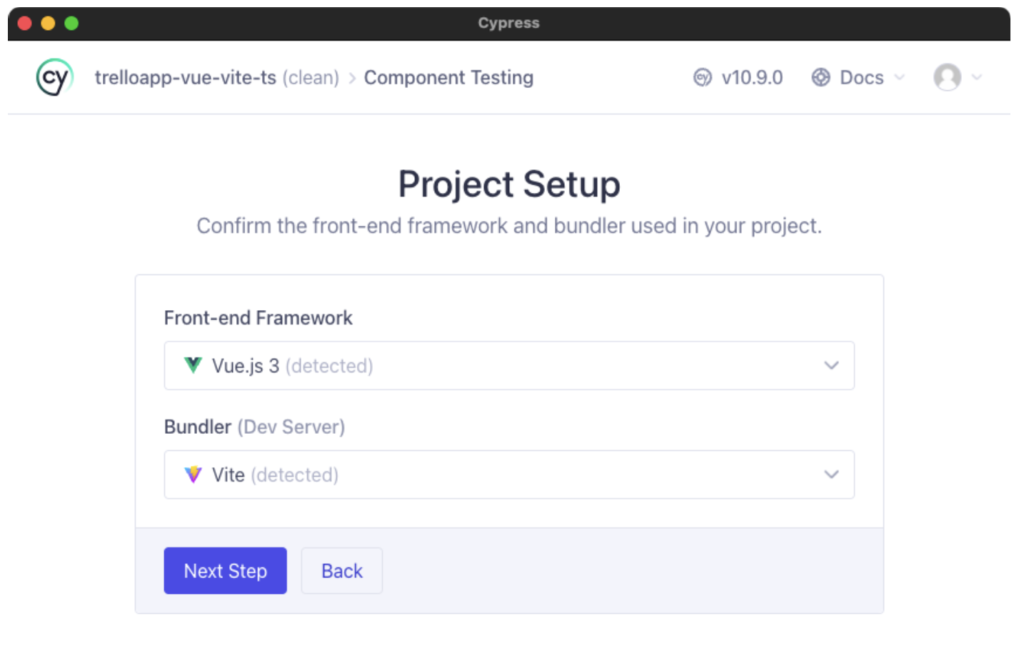Click inside the Vue.js 3 selection field
This screenshot has width=1024, height=656.
tap(509, 365)
